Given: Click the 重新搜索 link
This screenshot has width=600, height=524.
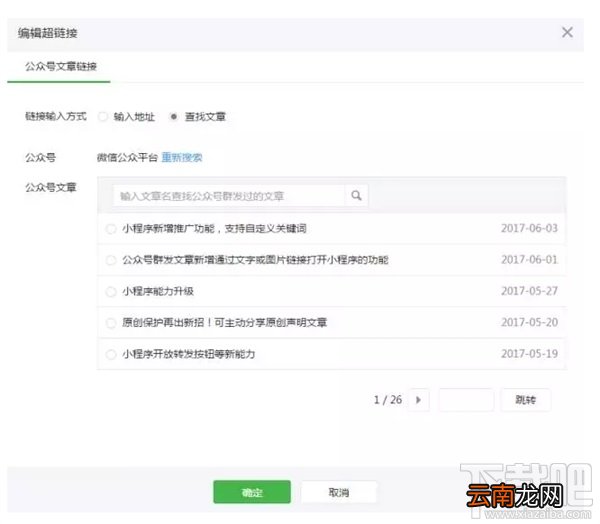Looking at the screenshot, I should pos(182,157).
